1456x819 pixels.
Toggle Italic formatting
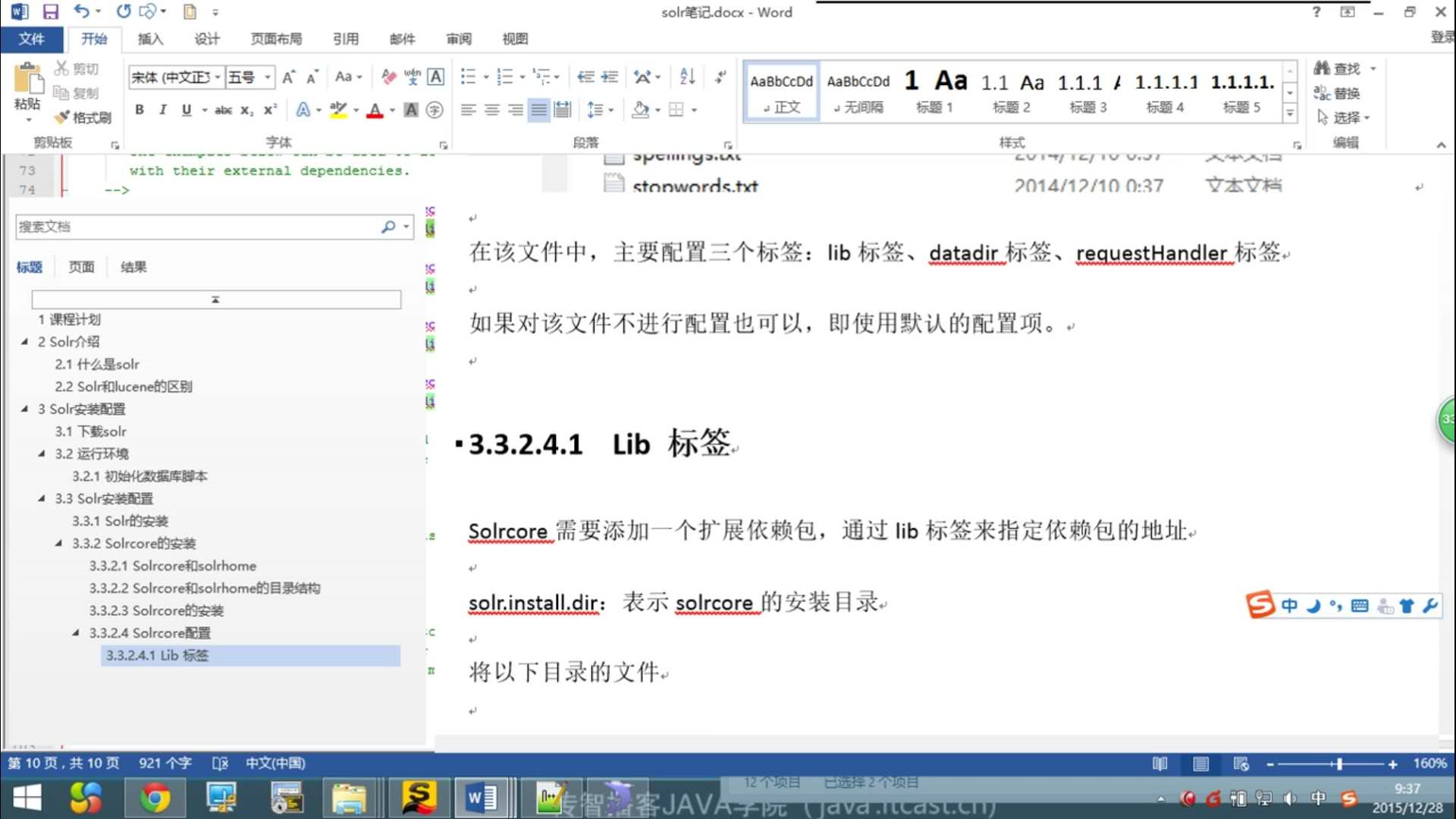(162, 110)
